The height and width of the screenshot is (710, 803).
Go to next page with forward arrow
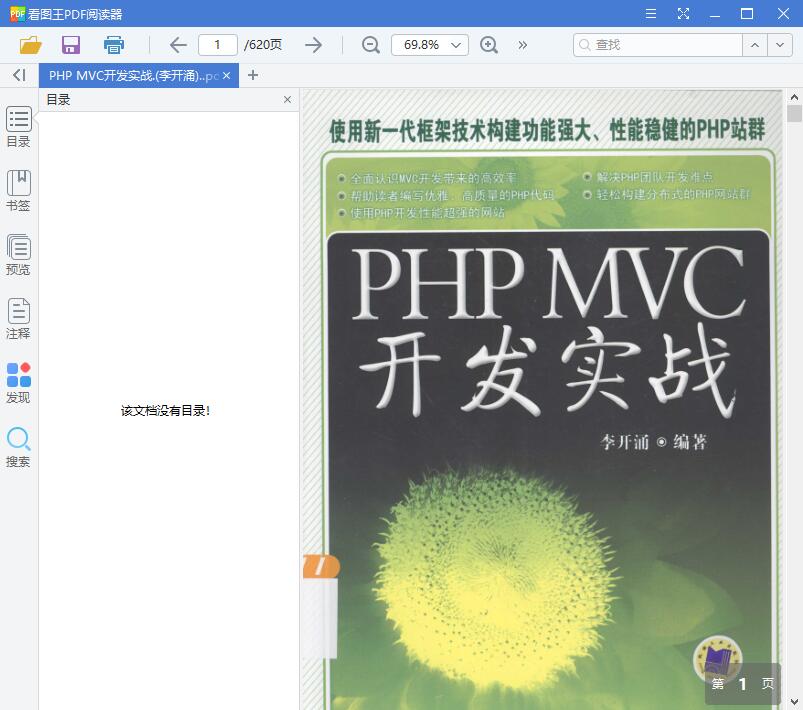[313, 44]
